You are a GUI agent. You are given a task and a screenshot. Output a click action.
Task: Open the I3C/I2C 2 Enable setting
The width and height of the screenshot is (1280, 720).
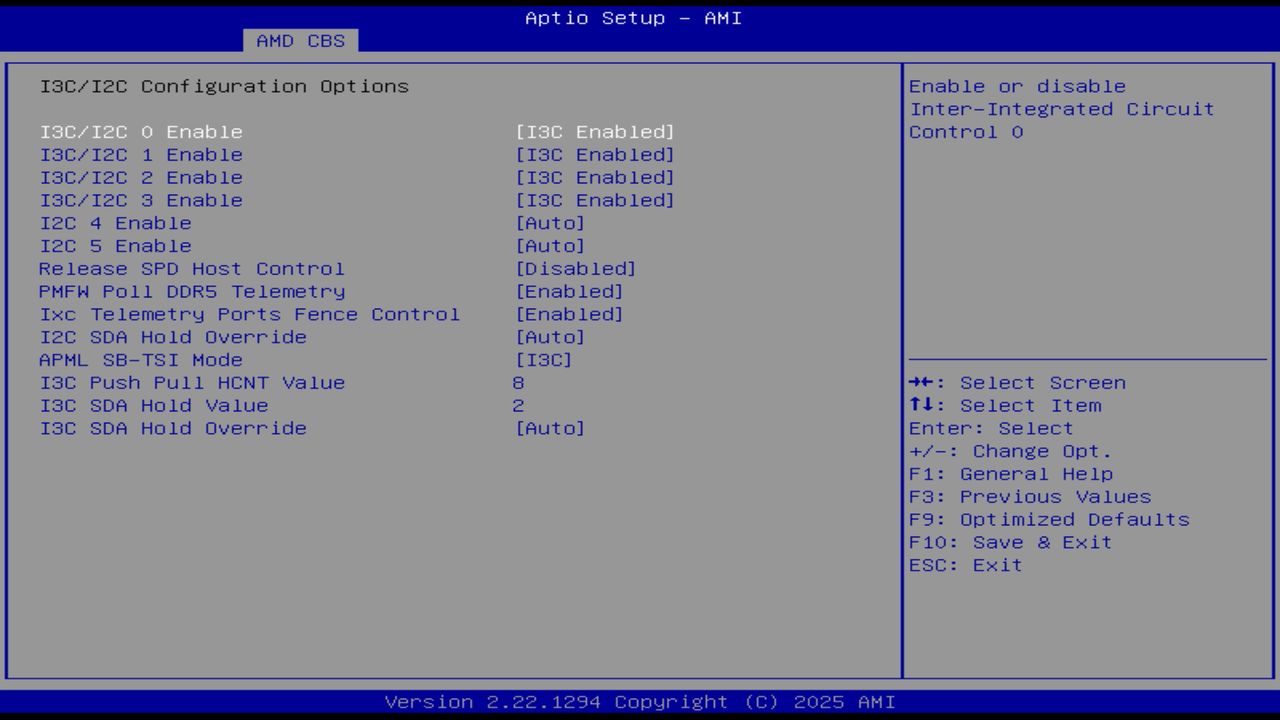140,177
